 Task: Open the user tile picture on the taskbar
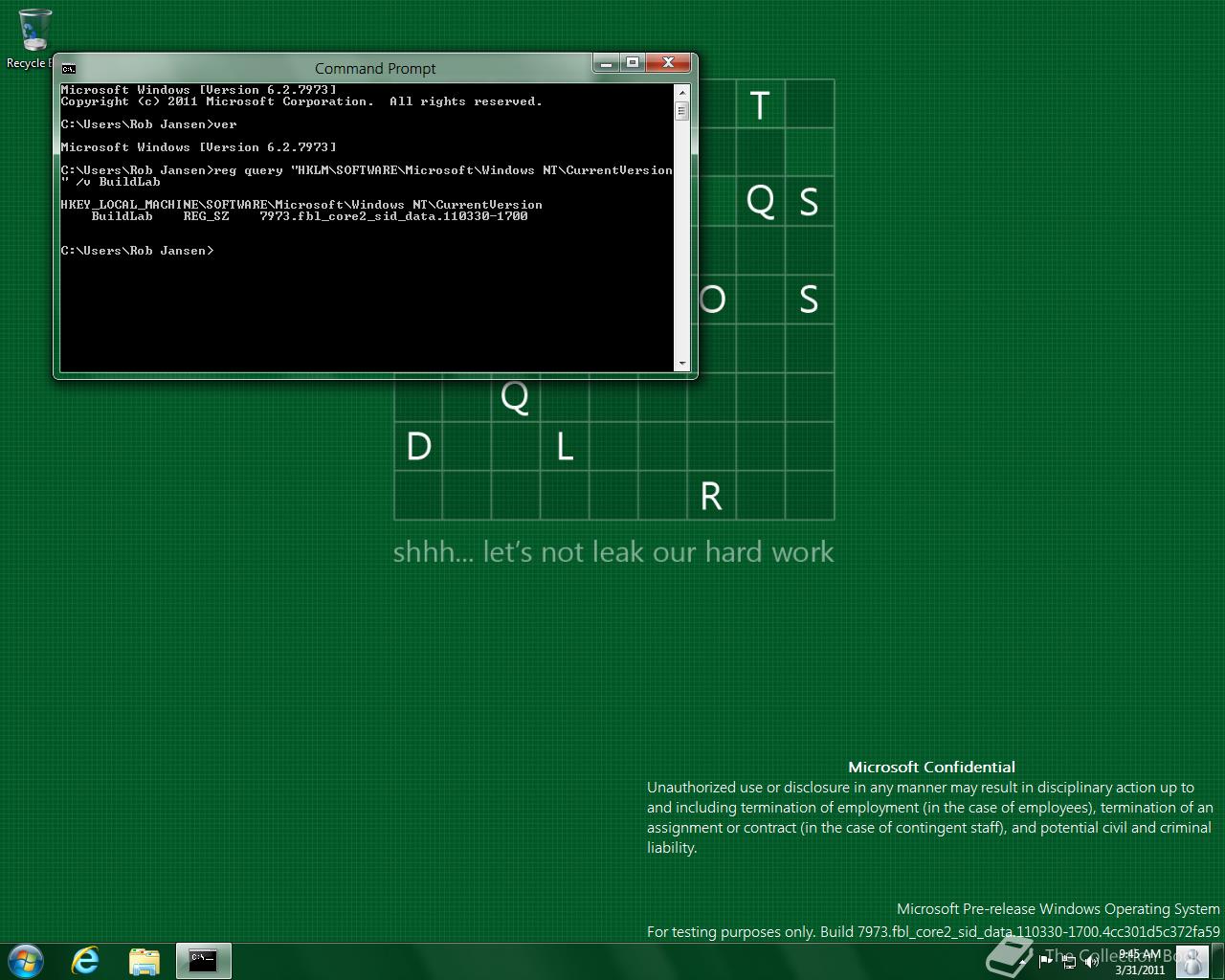[1192, 961]
